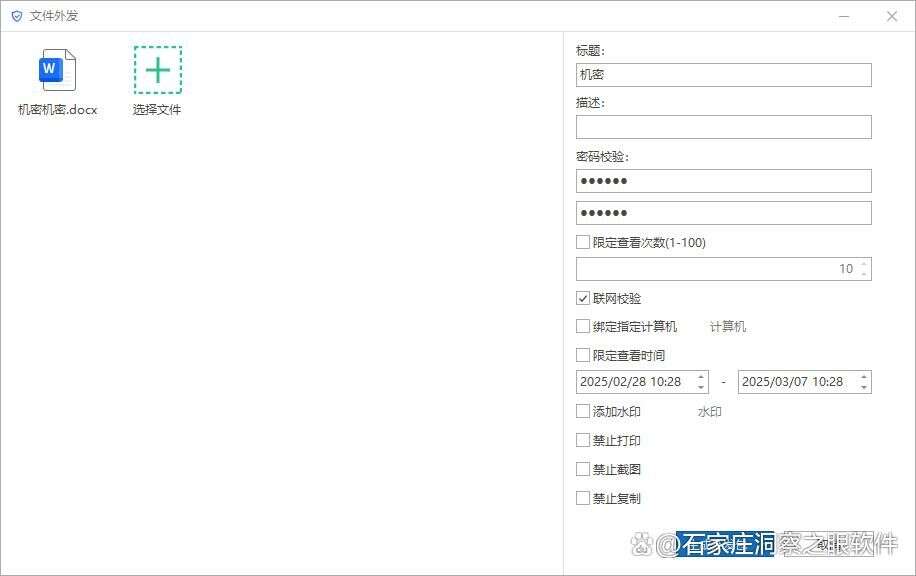The height and width of the screenshot is (576, 916).
Task: Click the 选择文件 green plus icon
Action: [156, 70]
